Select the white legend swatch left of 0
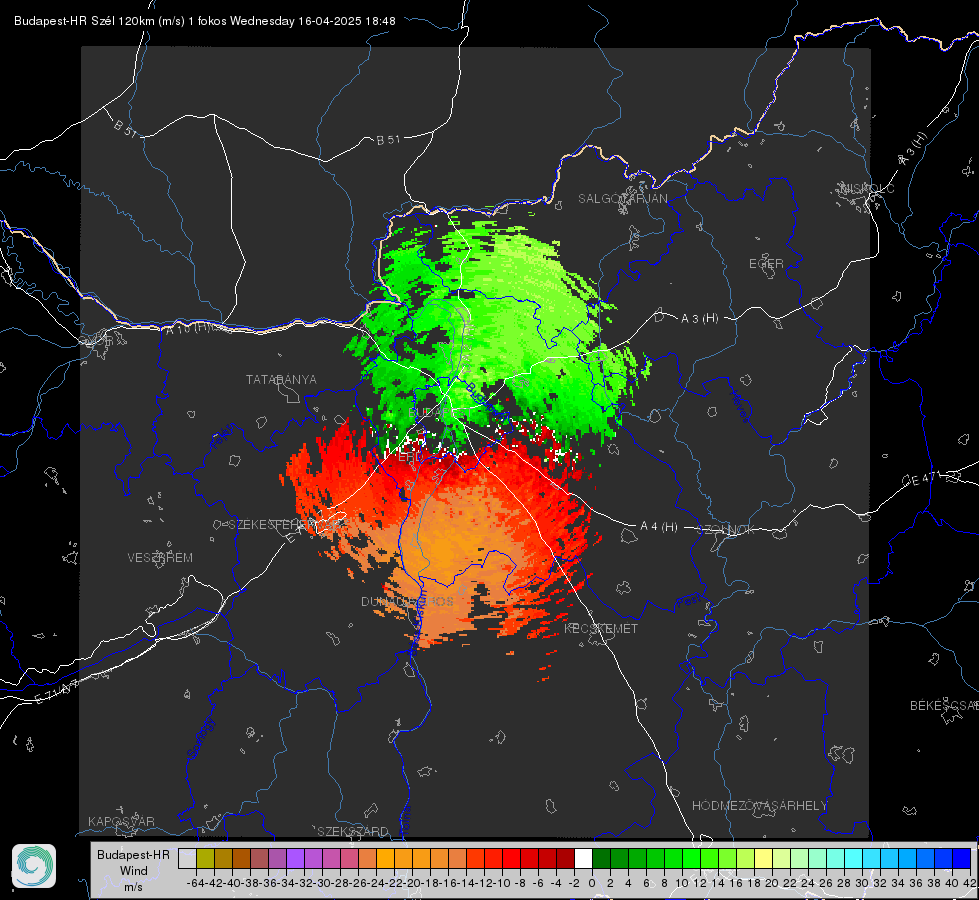 583,859
